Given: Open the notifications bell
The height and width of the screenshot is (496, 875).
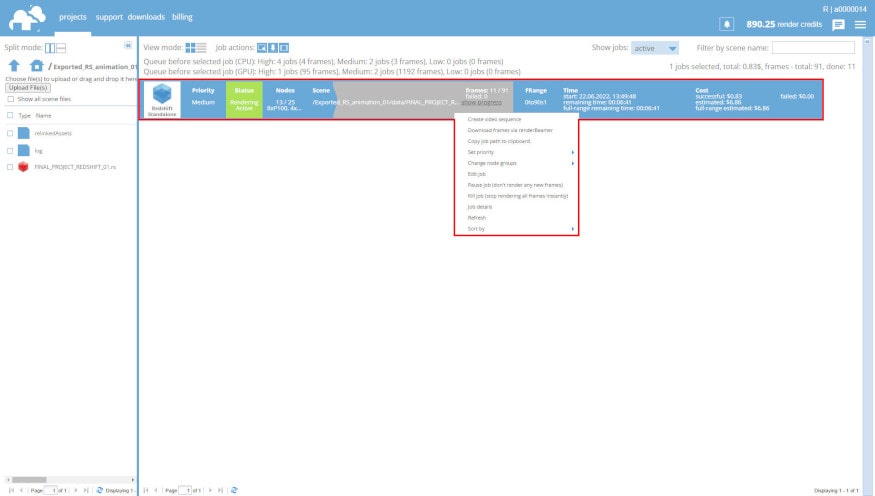Looking at the screenshot, I should click(x=727, y=25).
